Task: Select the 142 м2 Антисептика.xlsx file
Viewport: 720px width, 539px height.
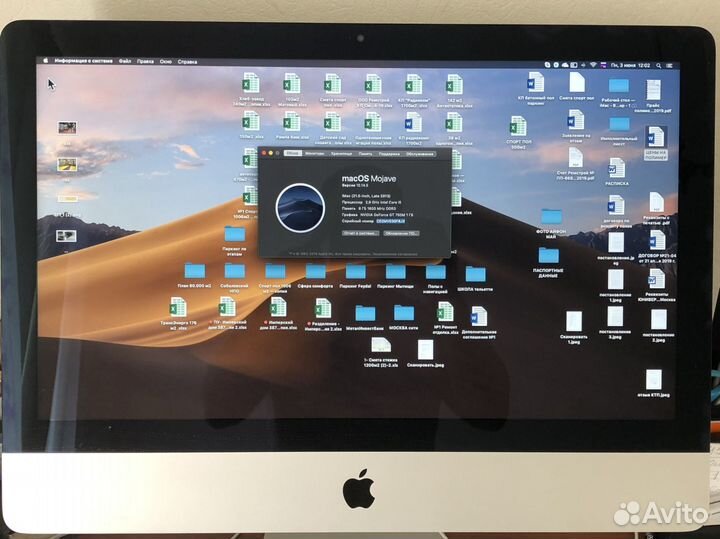Action: tap(453, 91)
